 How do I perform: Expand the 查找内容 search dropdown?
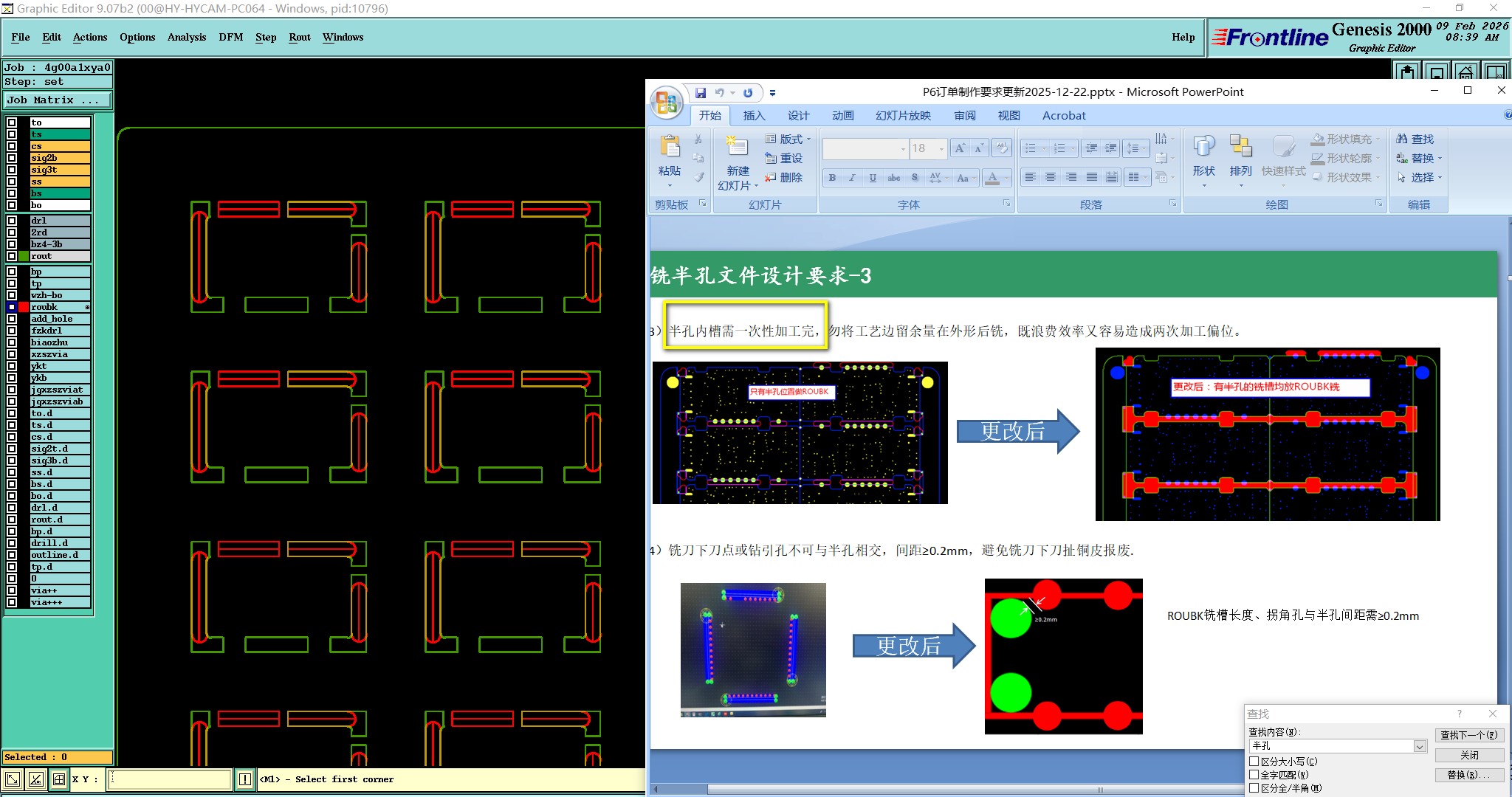(x=1419, y=747)
